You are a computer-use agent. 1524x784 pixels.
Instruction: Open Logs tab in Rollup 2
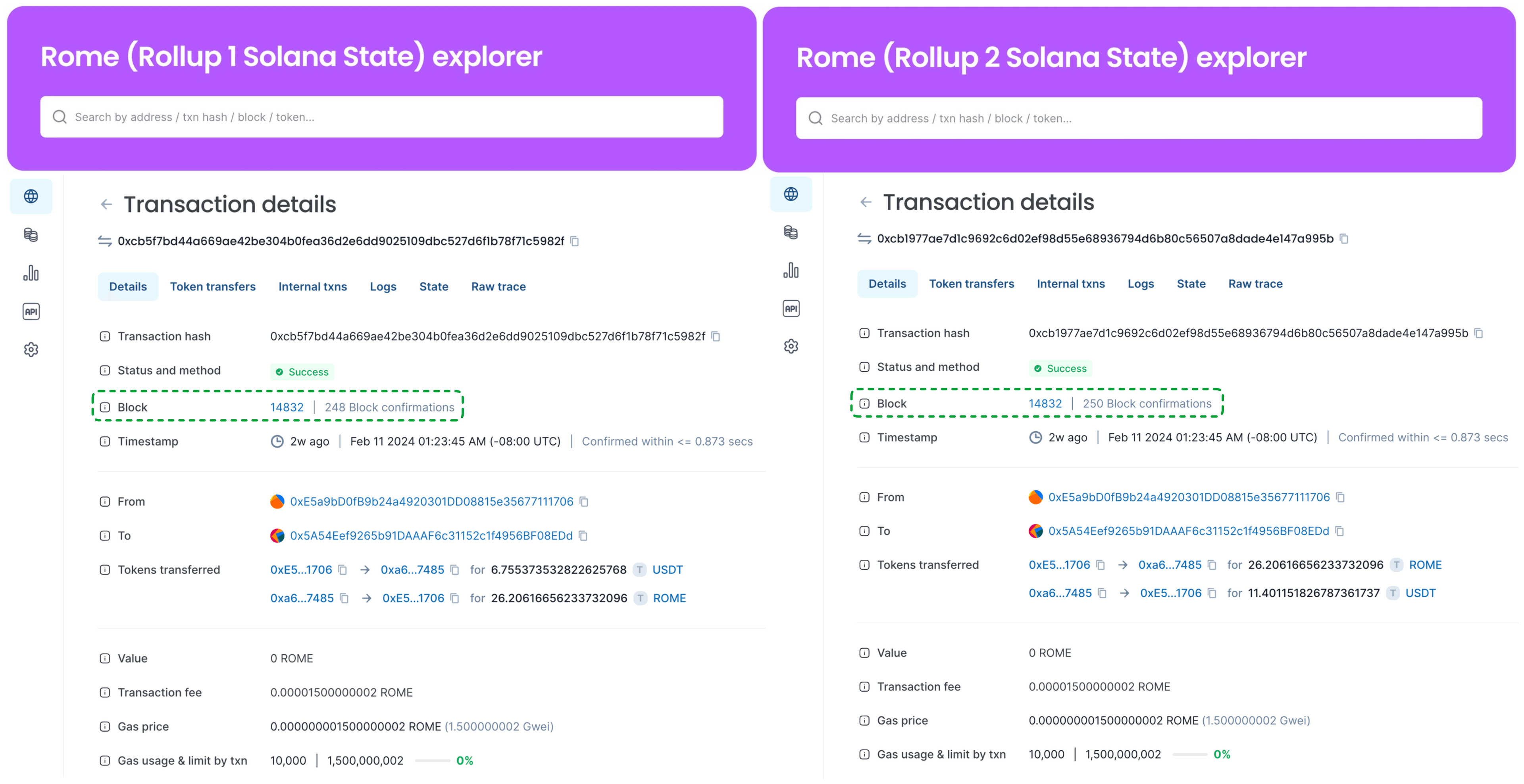tap(1141, 284)
